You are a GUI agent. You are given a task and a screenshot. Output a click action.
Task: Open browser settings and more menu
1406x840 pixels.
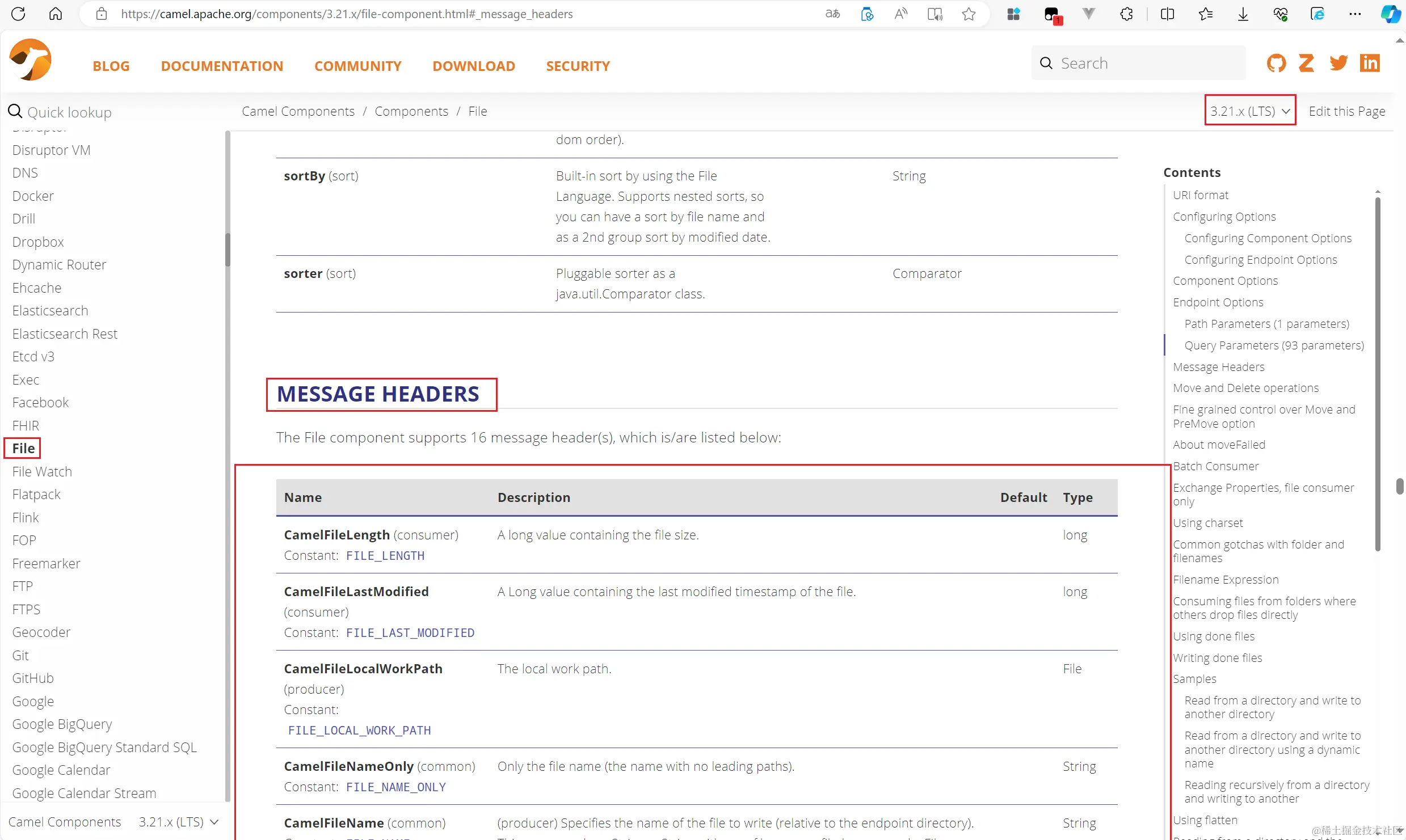pyautogui.click(x=1355, y=14)
